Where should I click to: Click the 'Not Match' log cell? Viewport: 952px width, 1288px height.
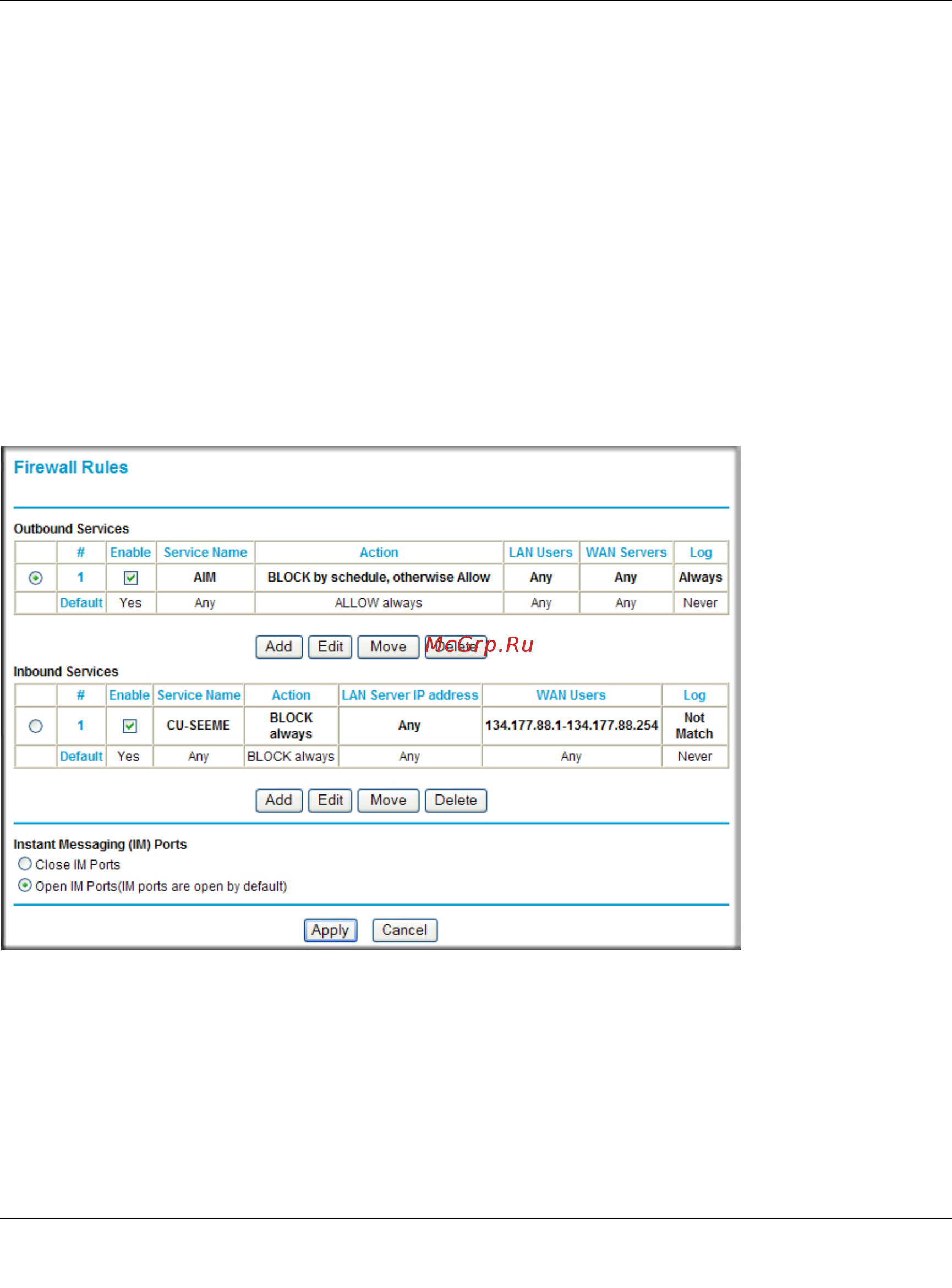694,726
